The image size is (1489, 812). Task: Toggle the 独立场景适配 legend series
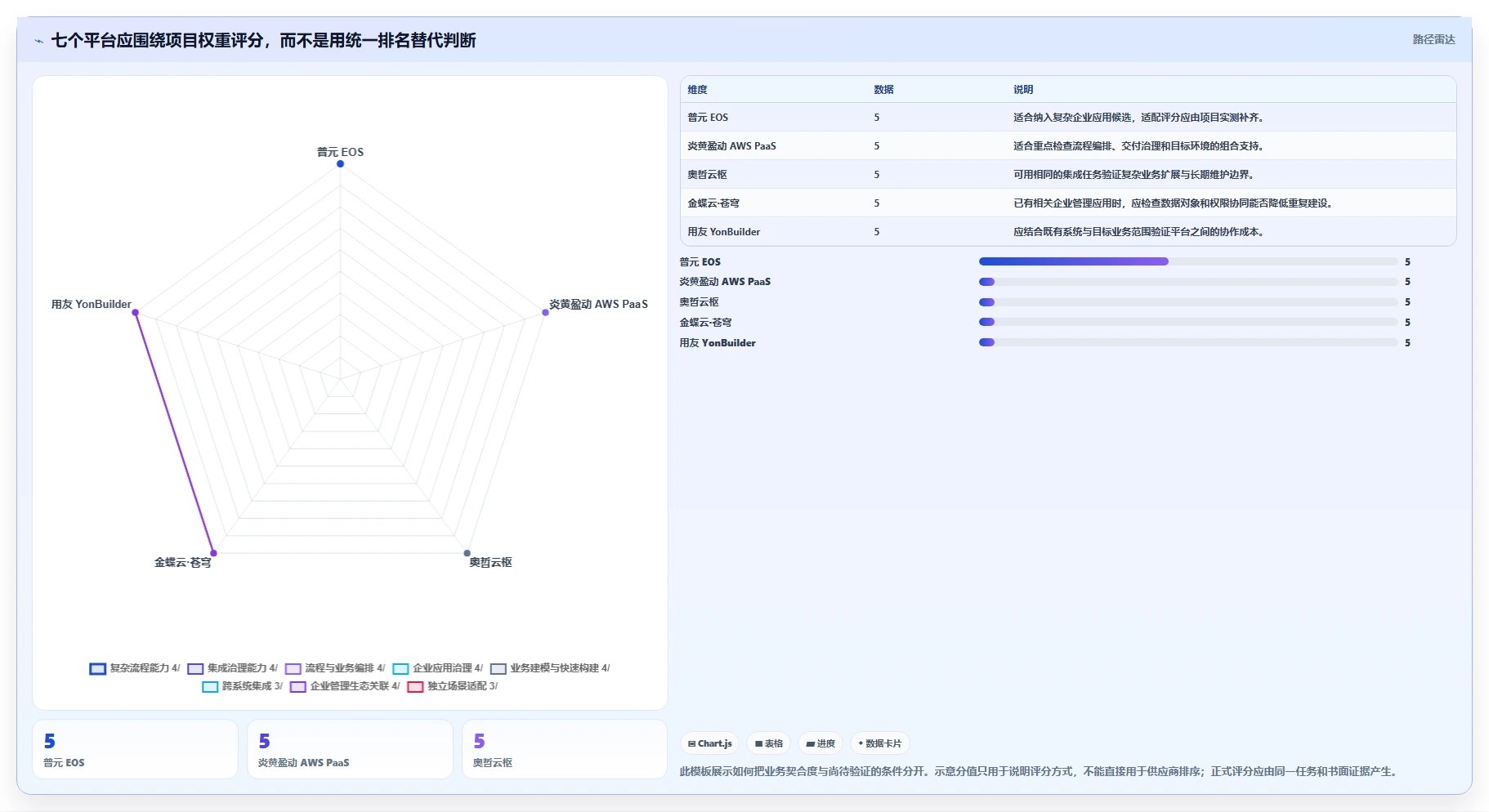click(x=453, y=686)
